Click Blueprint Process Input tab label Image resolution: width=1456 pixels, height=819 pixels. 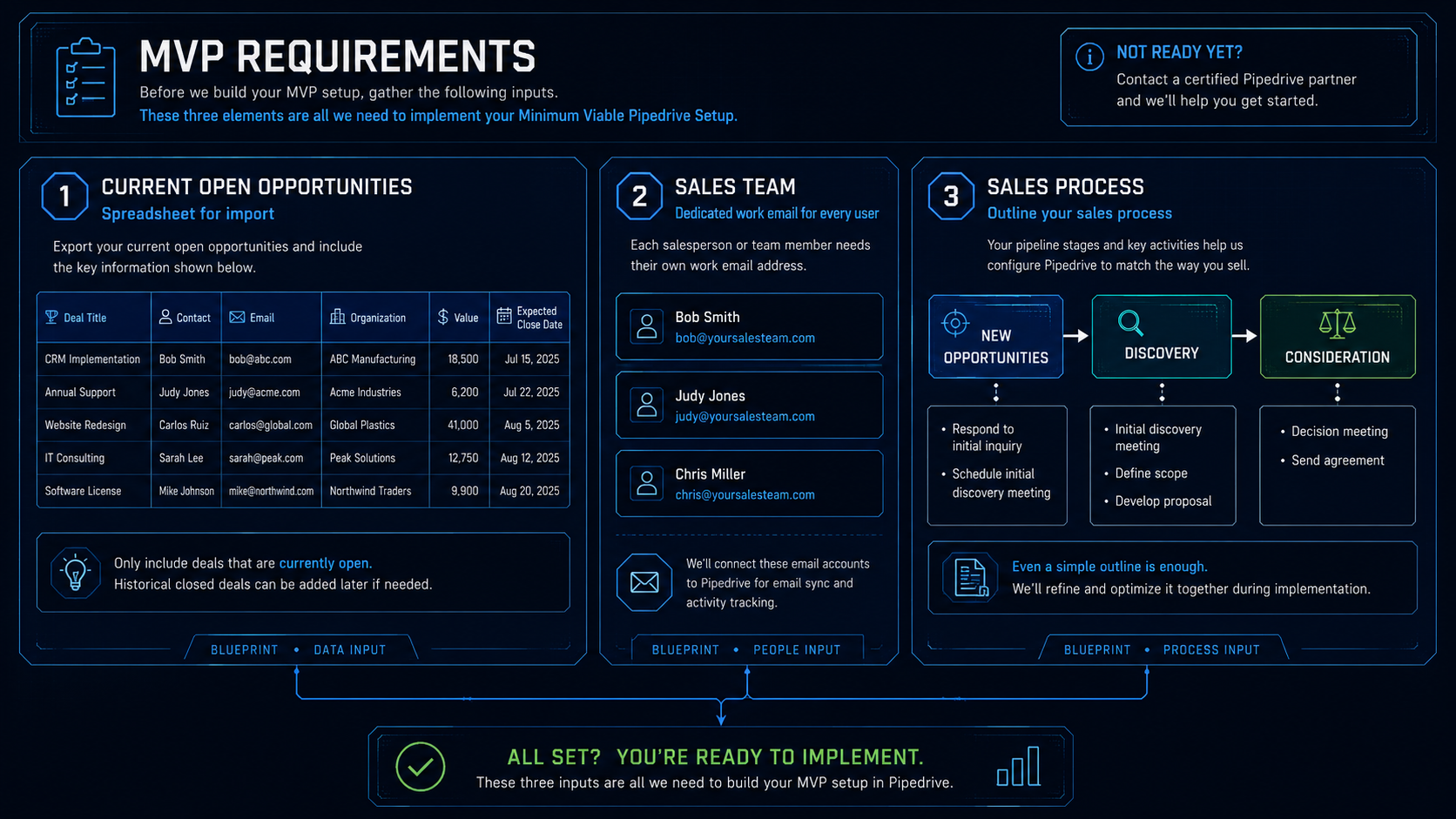(1162, 650)
